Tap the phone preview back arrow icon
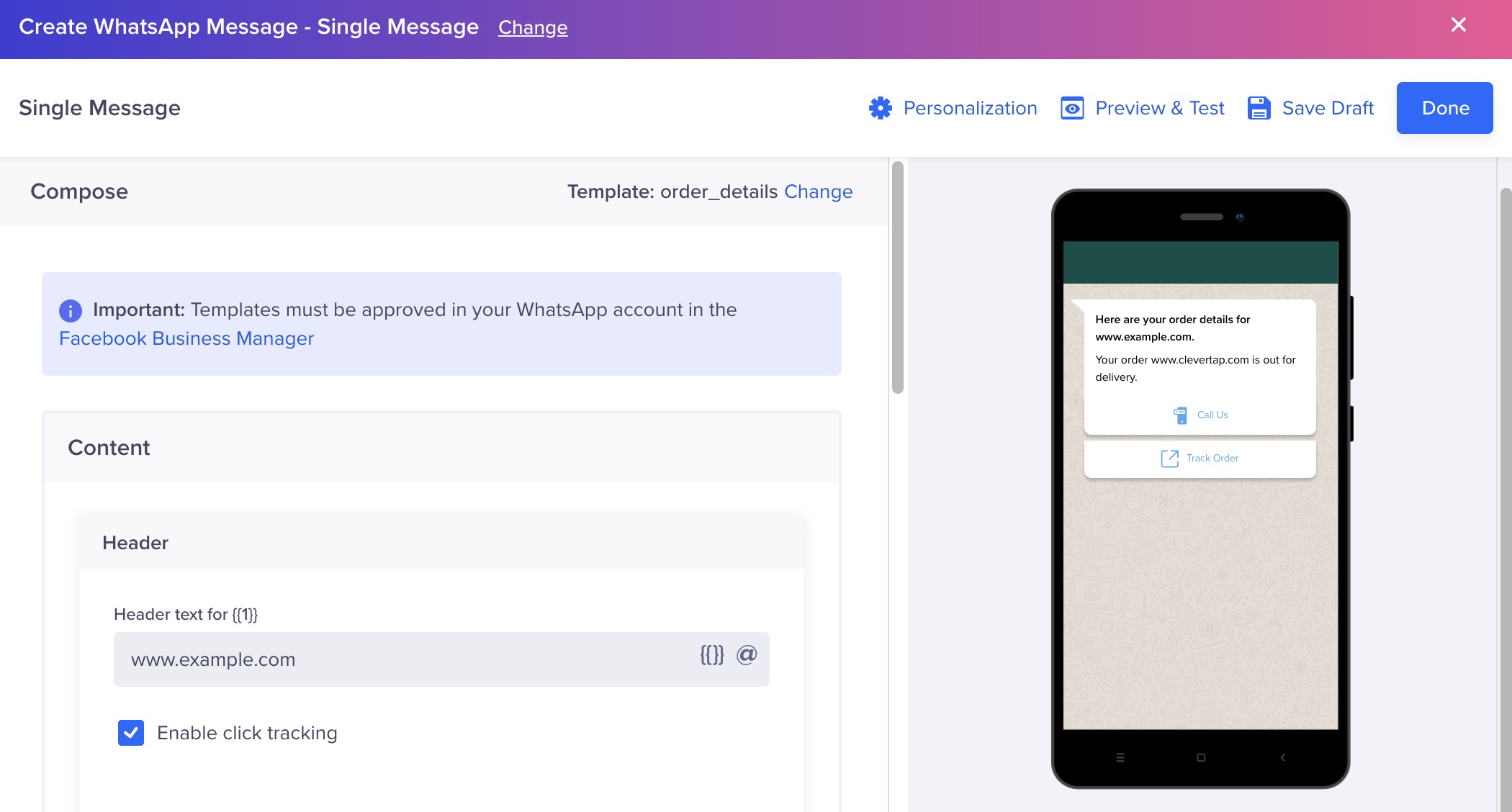Viewport: 1512px width, 812px height. click(1282, 757)
